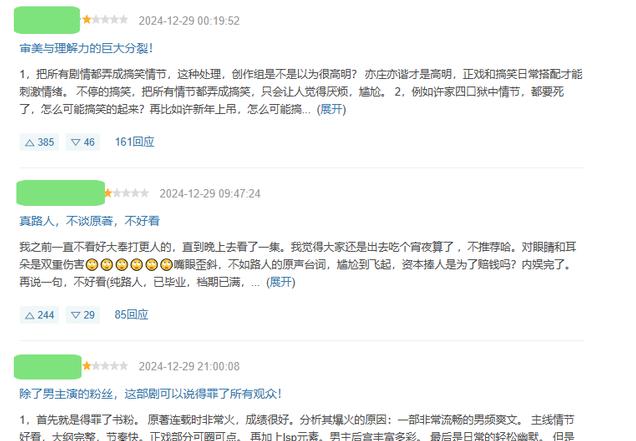Click the one-star rating of the first review
This screenshot has width=636, height=441.
point(105,19)
